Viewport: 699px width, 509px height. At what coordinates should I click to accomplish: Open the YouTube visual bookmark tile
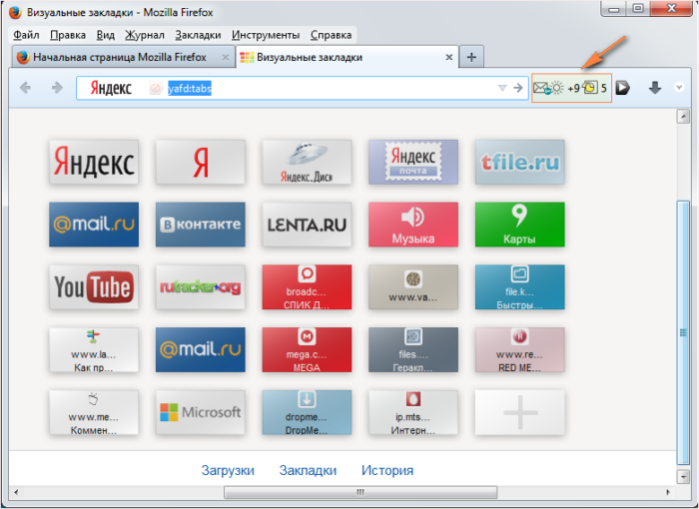tap(94, 287)
